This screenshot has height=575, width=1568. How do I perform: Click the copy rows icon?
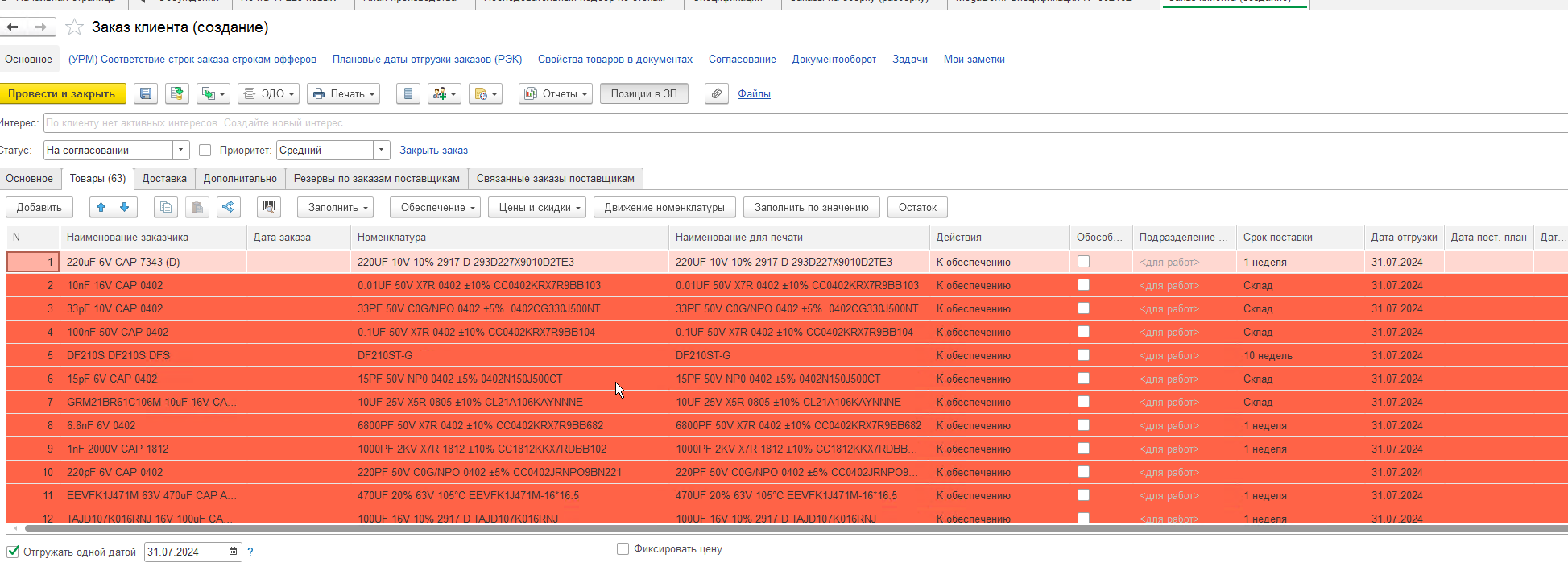(x=166, y=208)
